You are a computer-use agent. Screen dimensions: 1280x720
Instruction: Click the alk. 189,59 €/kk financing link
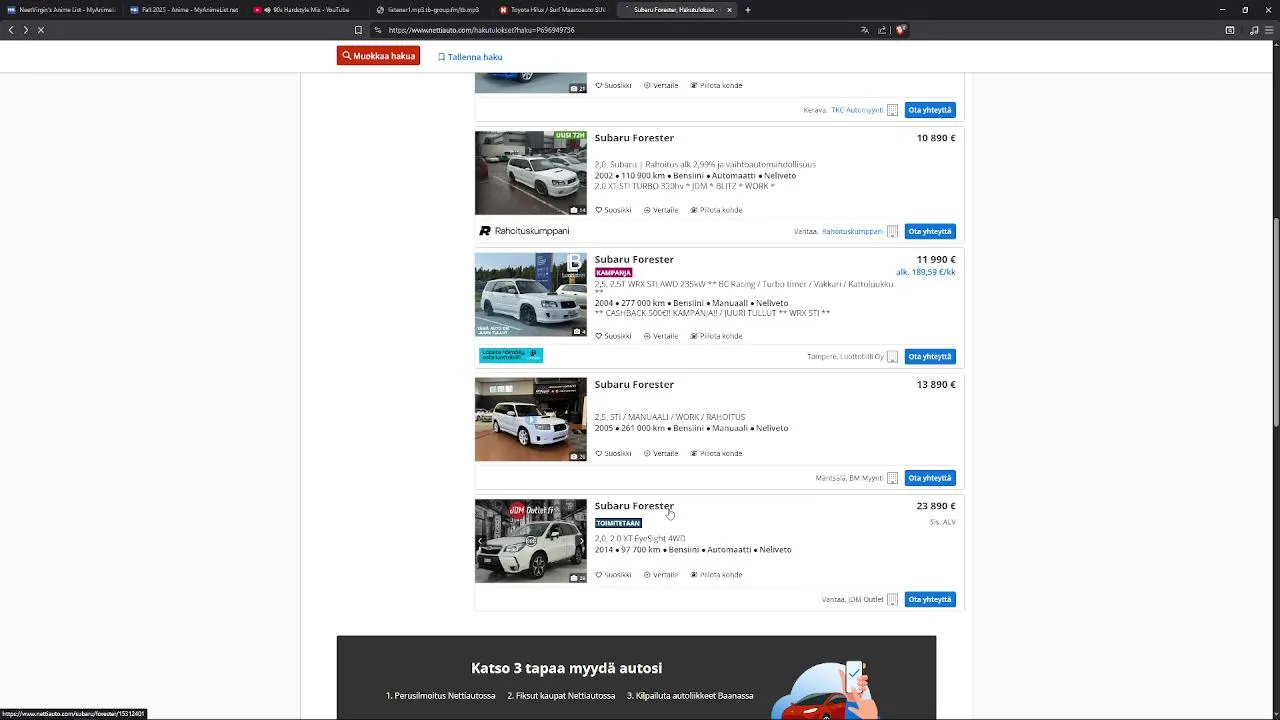(x=926, y=272)
